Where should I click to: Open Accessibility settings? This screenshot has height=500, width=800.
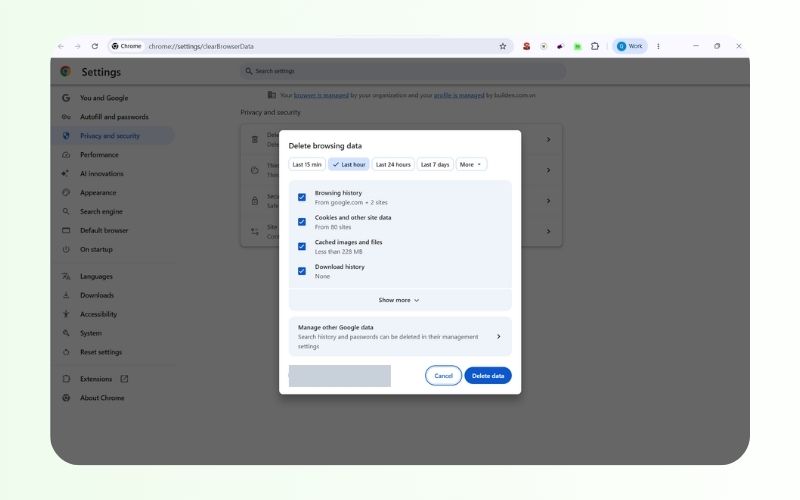click(98, 314)
